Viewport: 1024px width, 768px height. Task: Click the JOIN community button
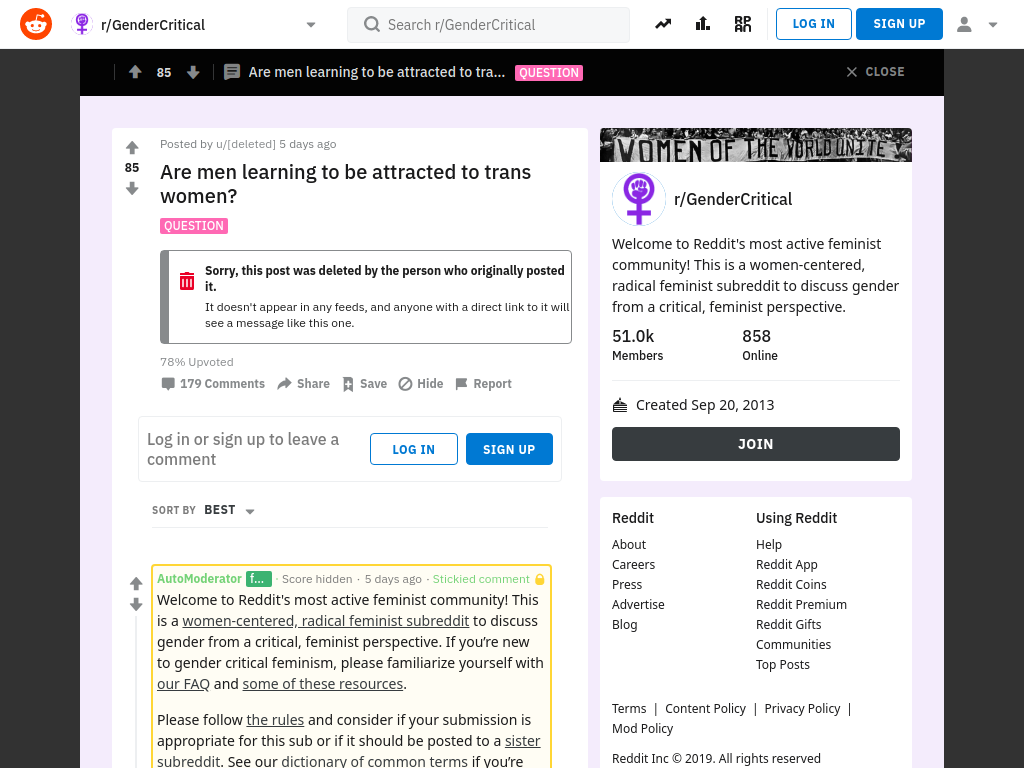click(x=756, y=444)
